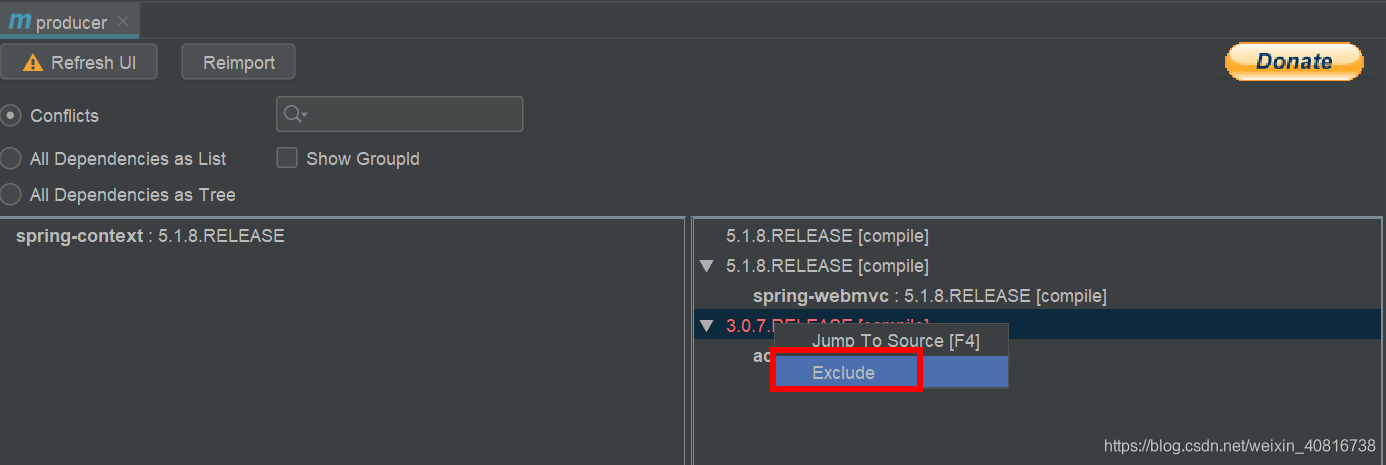Select All Dependencies as Tree option
This screenshot has width=1386, height=465.
(11, 195)
